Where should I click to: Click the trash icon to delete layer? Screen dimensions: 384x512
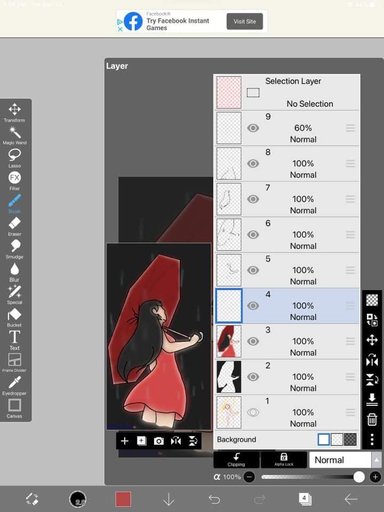pos(372,419)
